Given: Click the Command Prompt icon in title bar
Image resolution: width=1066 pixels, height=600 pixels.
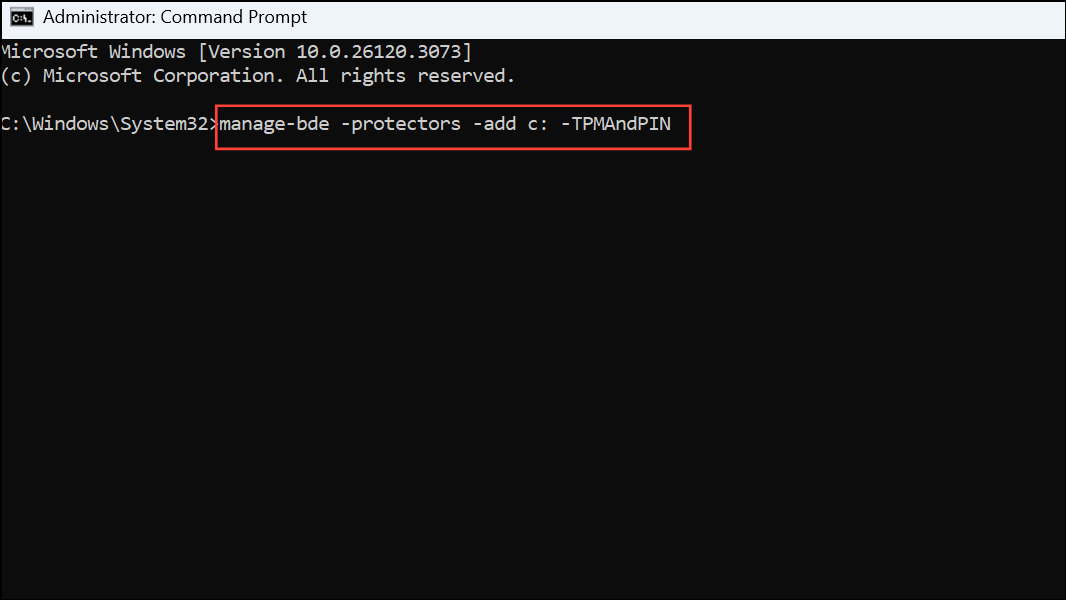Looking at the screenshot, I should 22,17.
